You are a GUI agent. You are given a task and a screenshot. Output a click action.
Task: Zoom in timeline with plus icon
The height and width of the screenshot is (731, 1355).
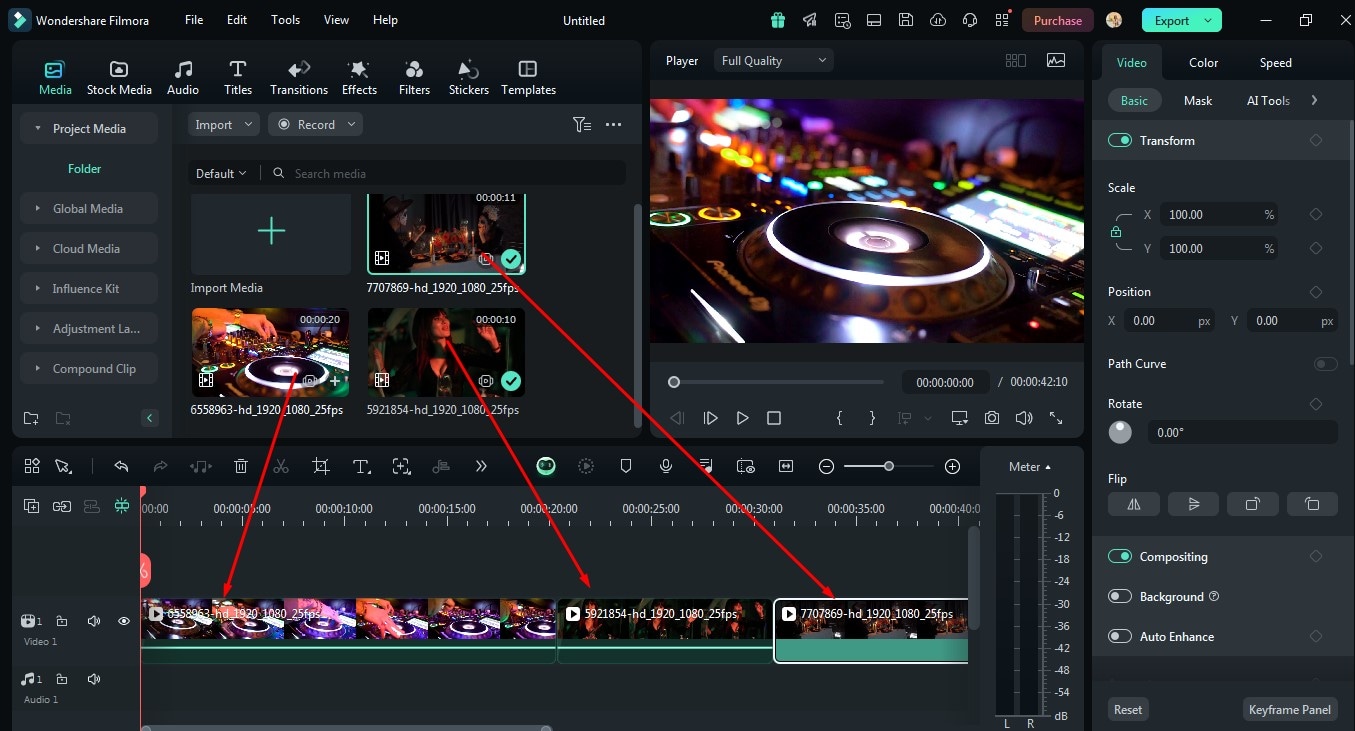tap(953, 466)
